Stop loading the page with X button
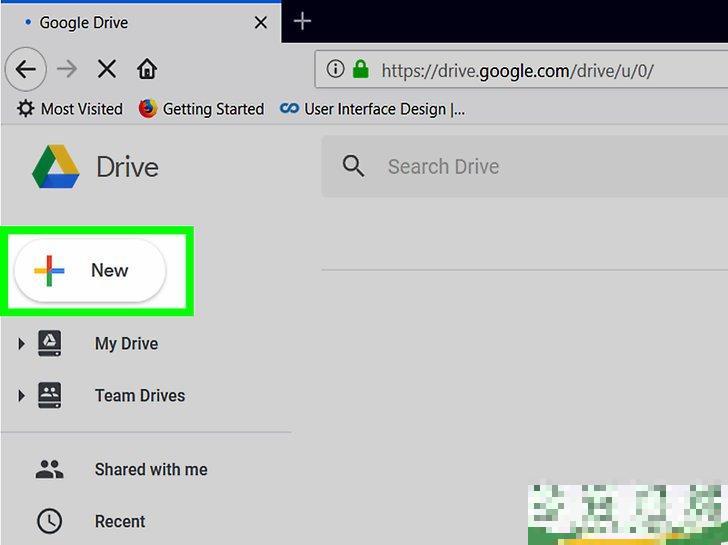This screenshot has width=728, height=545. click(x=107, y=69)
